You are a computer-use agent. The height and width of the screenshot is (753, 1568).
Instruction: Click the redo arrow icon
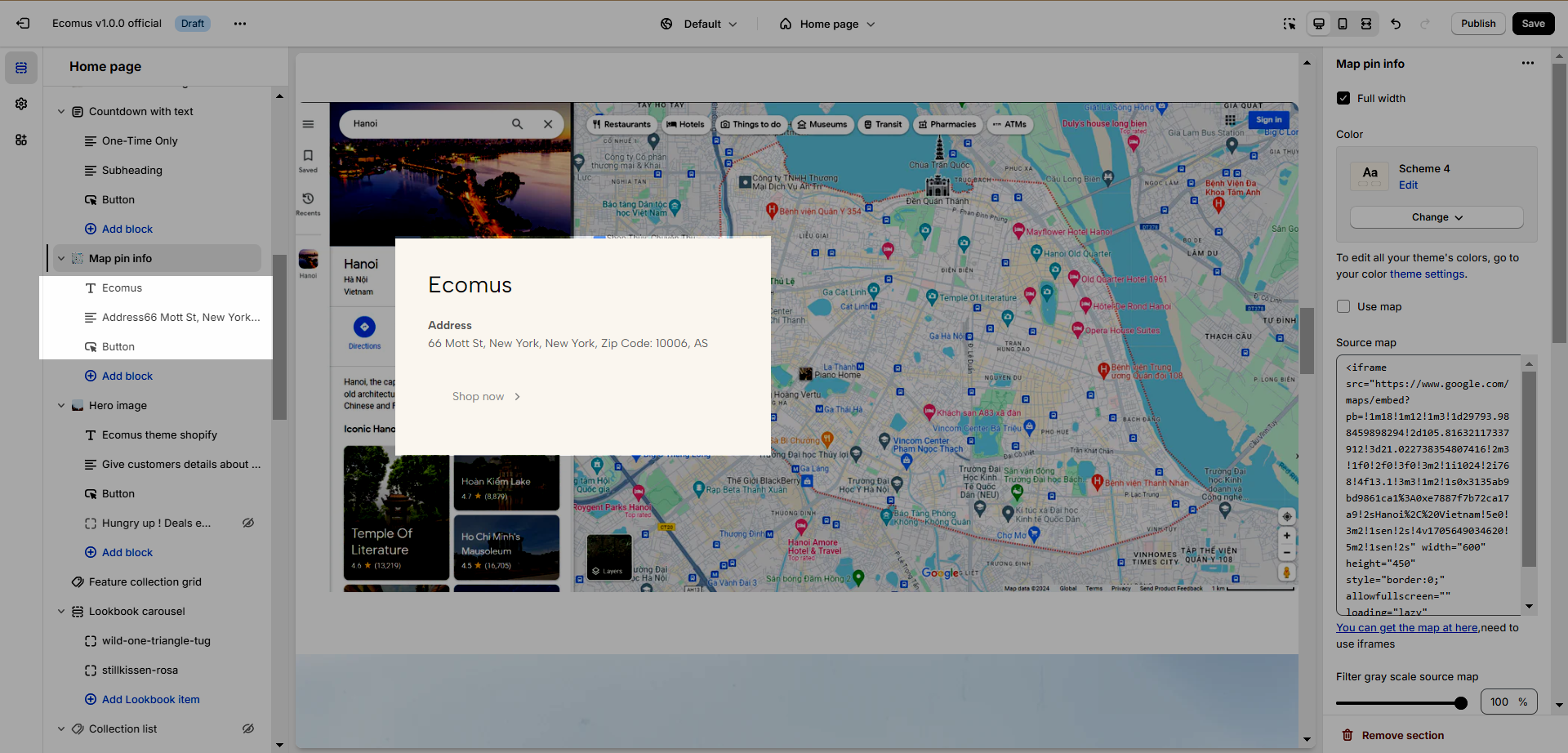point(1425,24)
